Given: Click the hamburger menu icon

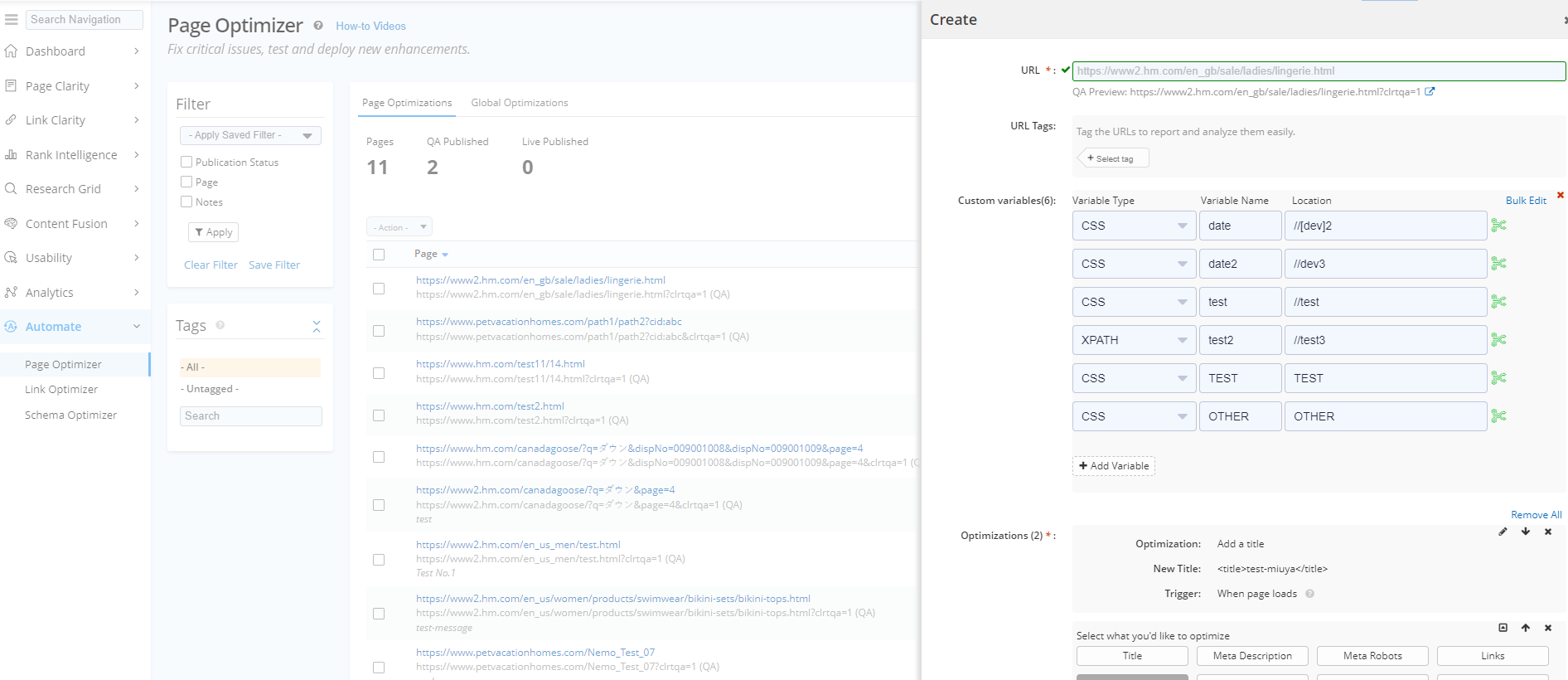Looking at the screenshot, I should [12, 19].
